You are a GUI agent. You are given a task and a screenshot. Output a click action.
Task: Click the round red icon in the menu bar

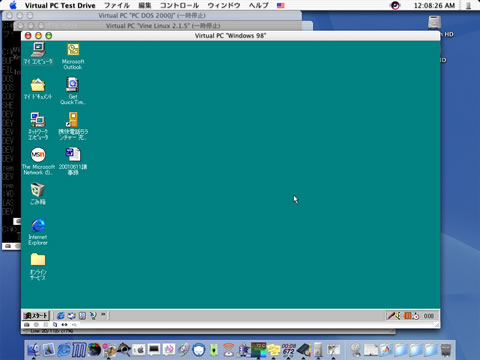pos(395,5)
